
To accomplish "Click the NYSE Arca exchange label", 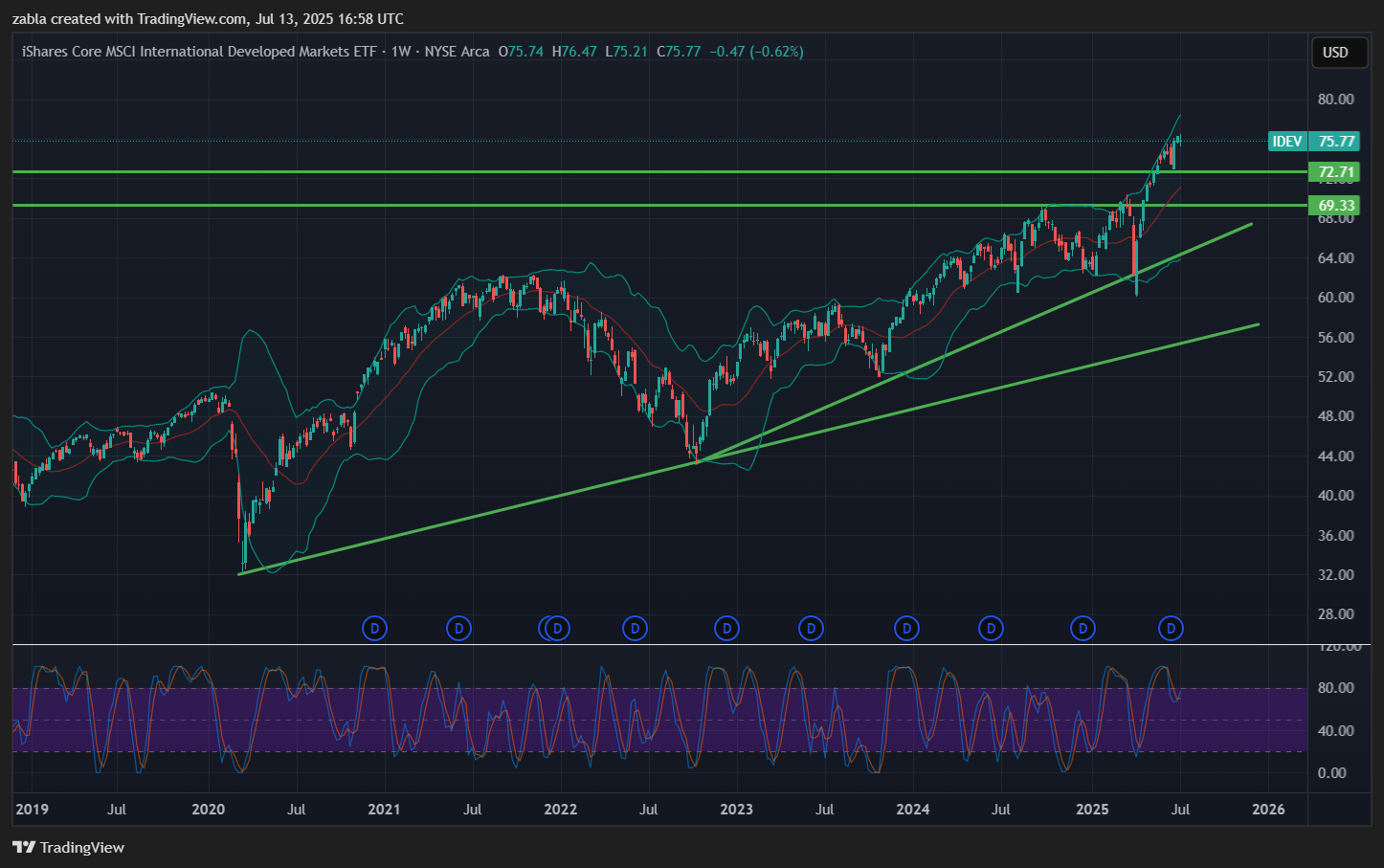I will click(x=457, y=52).
